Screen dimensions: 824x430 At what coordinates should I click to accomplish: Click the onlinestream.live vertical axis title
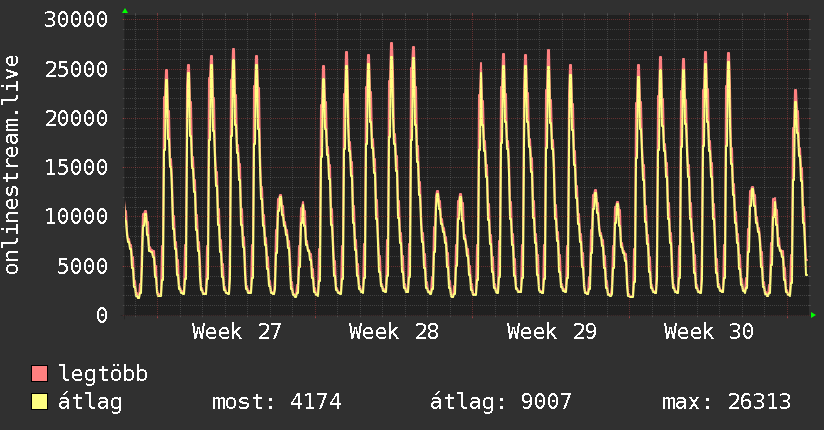tap(12, 165)
